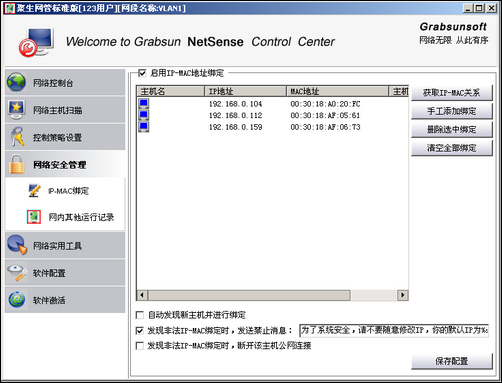Click the icon for 网络实用工具

click(x=17, y=245)
